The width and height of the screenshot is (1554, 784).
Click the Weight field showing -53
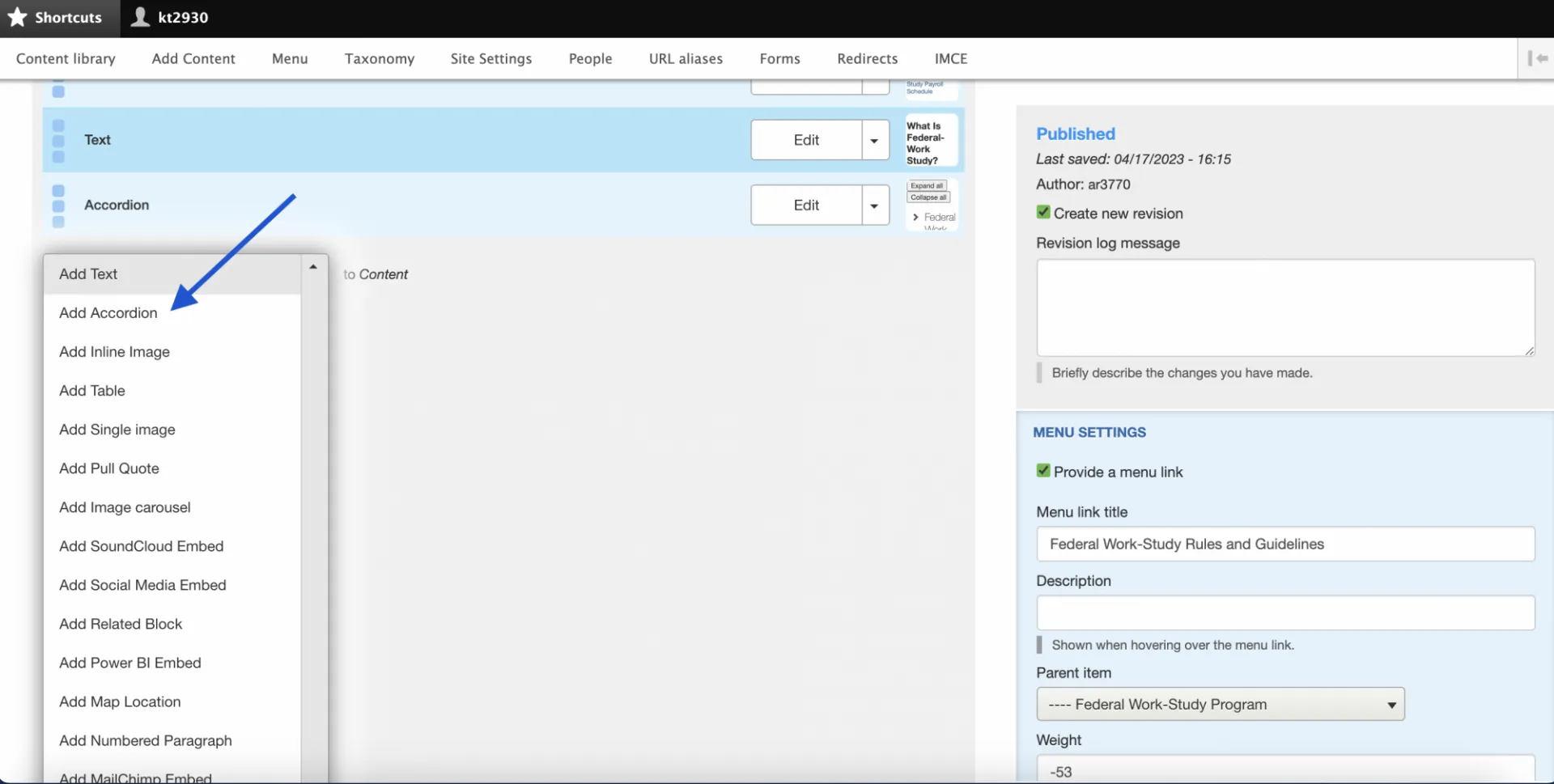coord(1285,769)
